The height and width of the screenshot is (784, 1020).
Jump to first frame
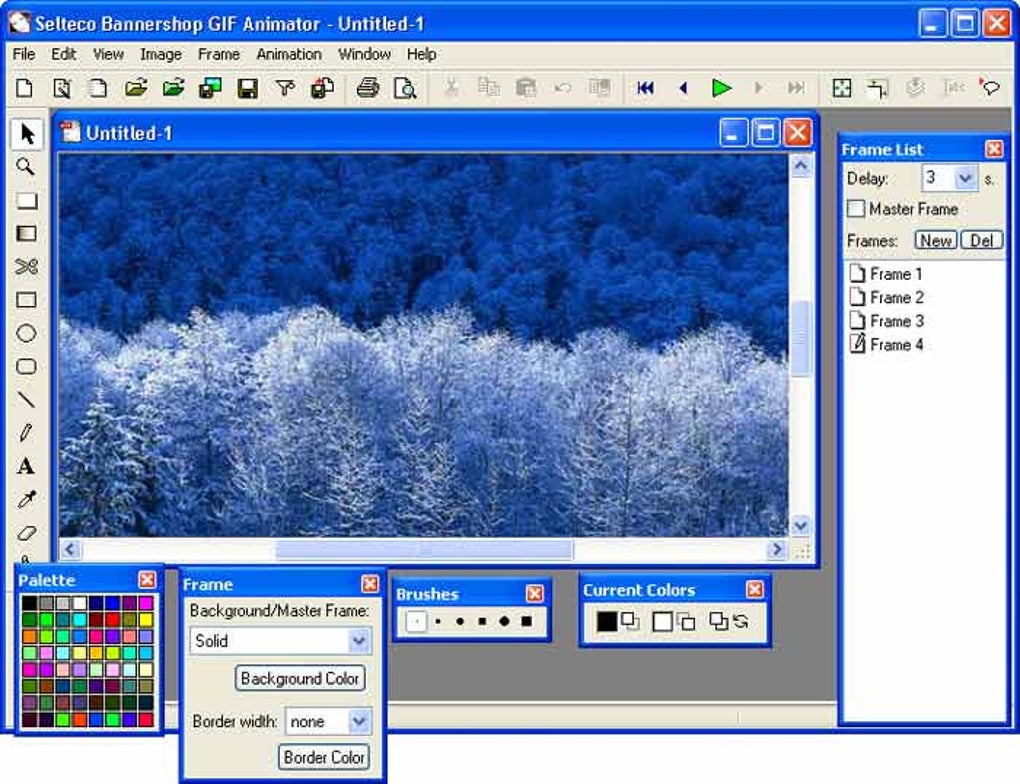[645, 88]
